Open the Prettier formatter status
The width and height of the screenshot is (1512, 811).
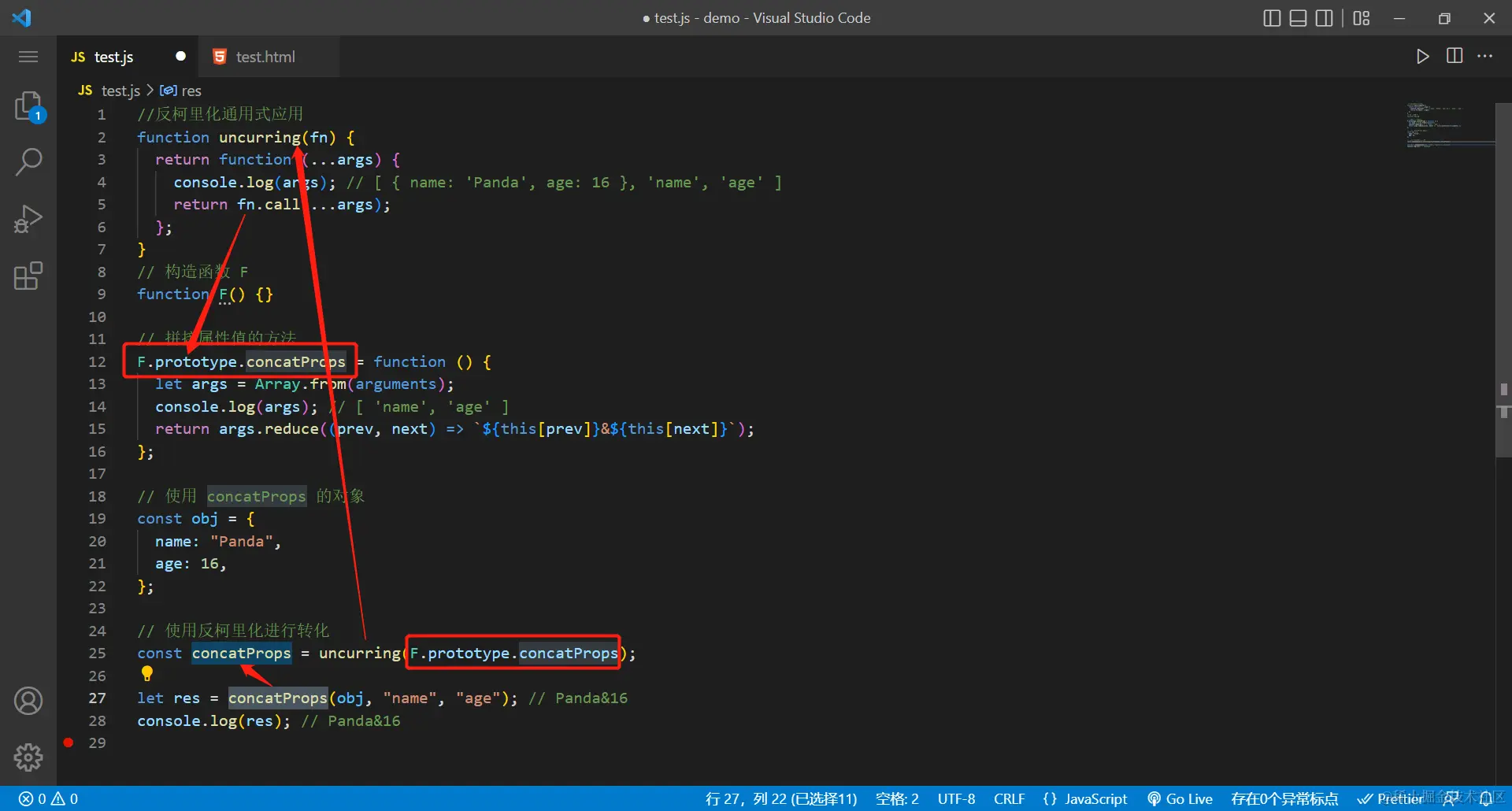pyautogui.click(x=1390, y=798)
